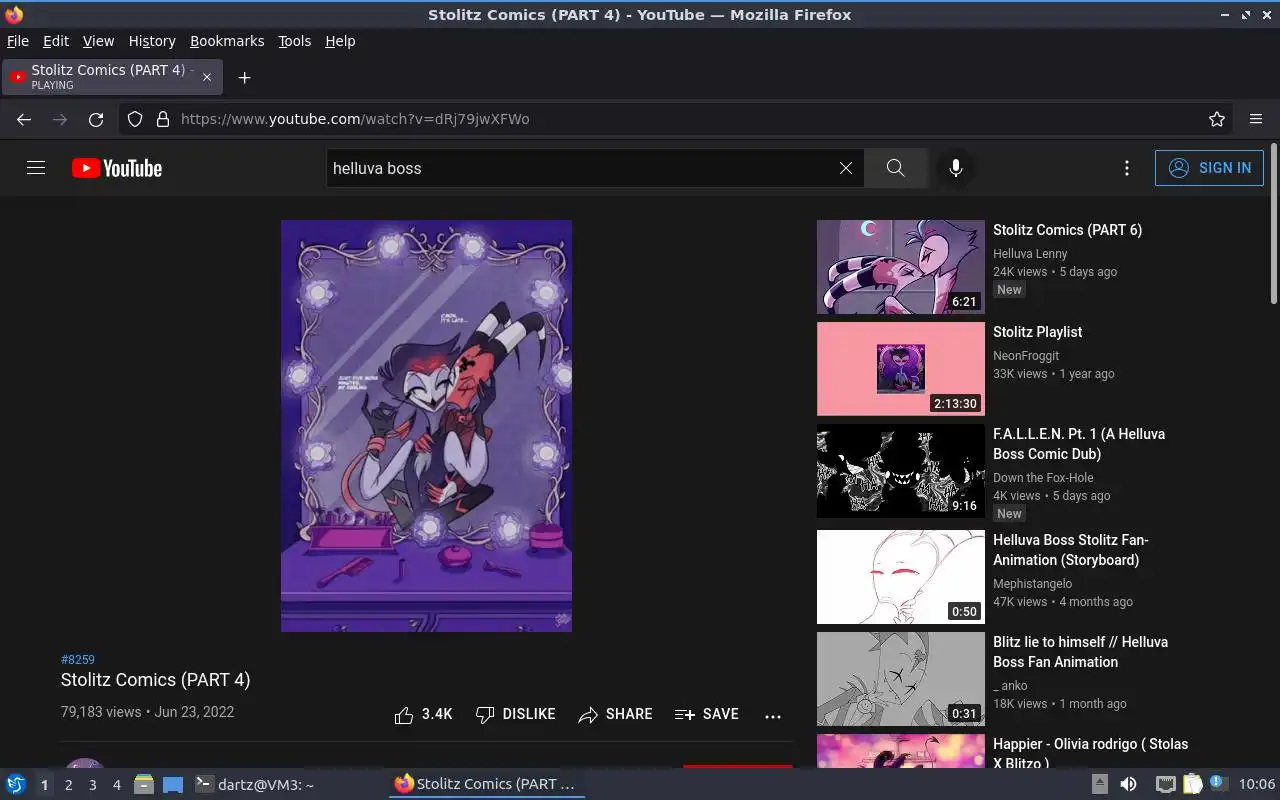Viewport: 1280px width, 800px height.
Task: Click Firefox Stolitz Comics taskbar button
Action: tap(486, 784)
